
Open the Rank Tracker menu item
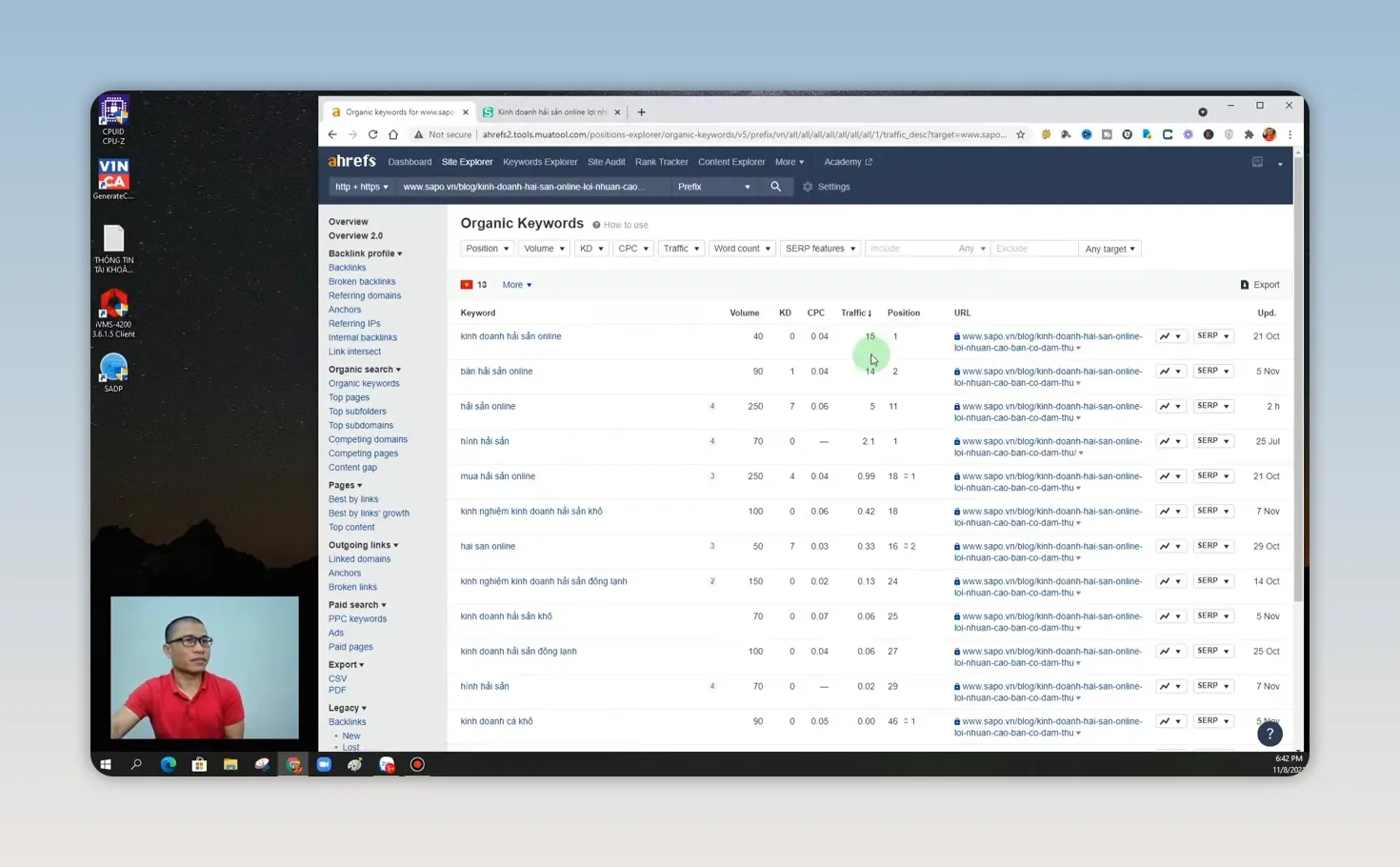pos(661,162)
